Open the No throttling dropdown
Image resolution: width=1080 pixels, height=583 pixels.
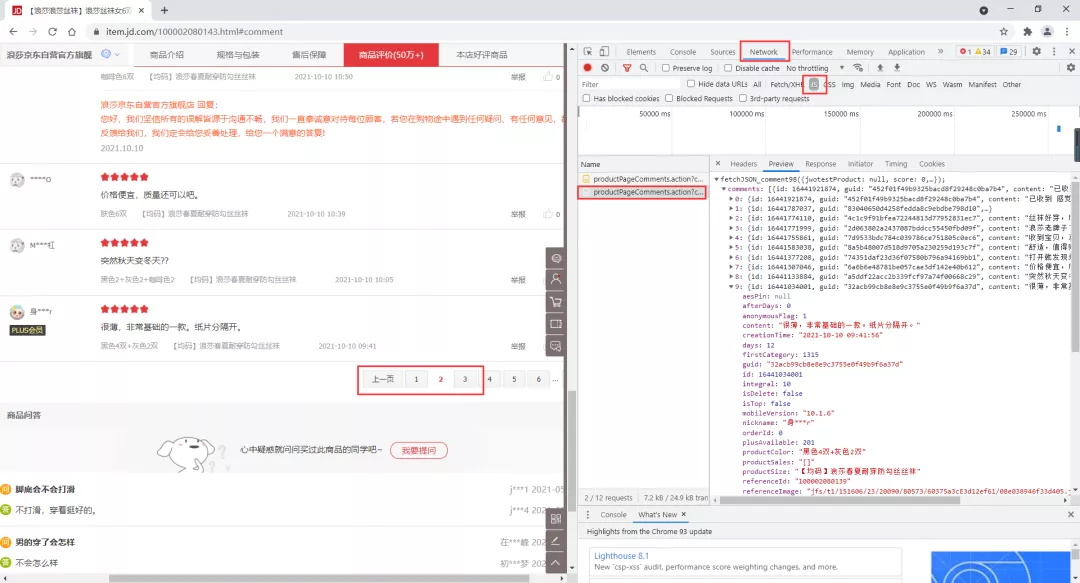click(812, 68)
